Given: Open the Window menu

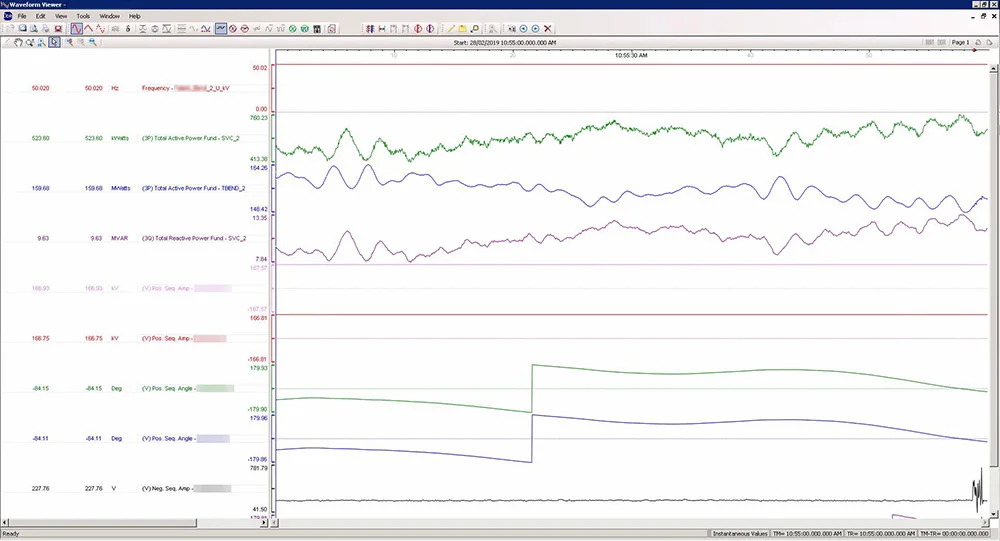Looking at the screenshot, I should [x=110, y=16].
